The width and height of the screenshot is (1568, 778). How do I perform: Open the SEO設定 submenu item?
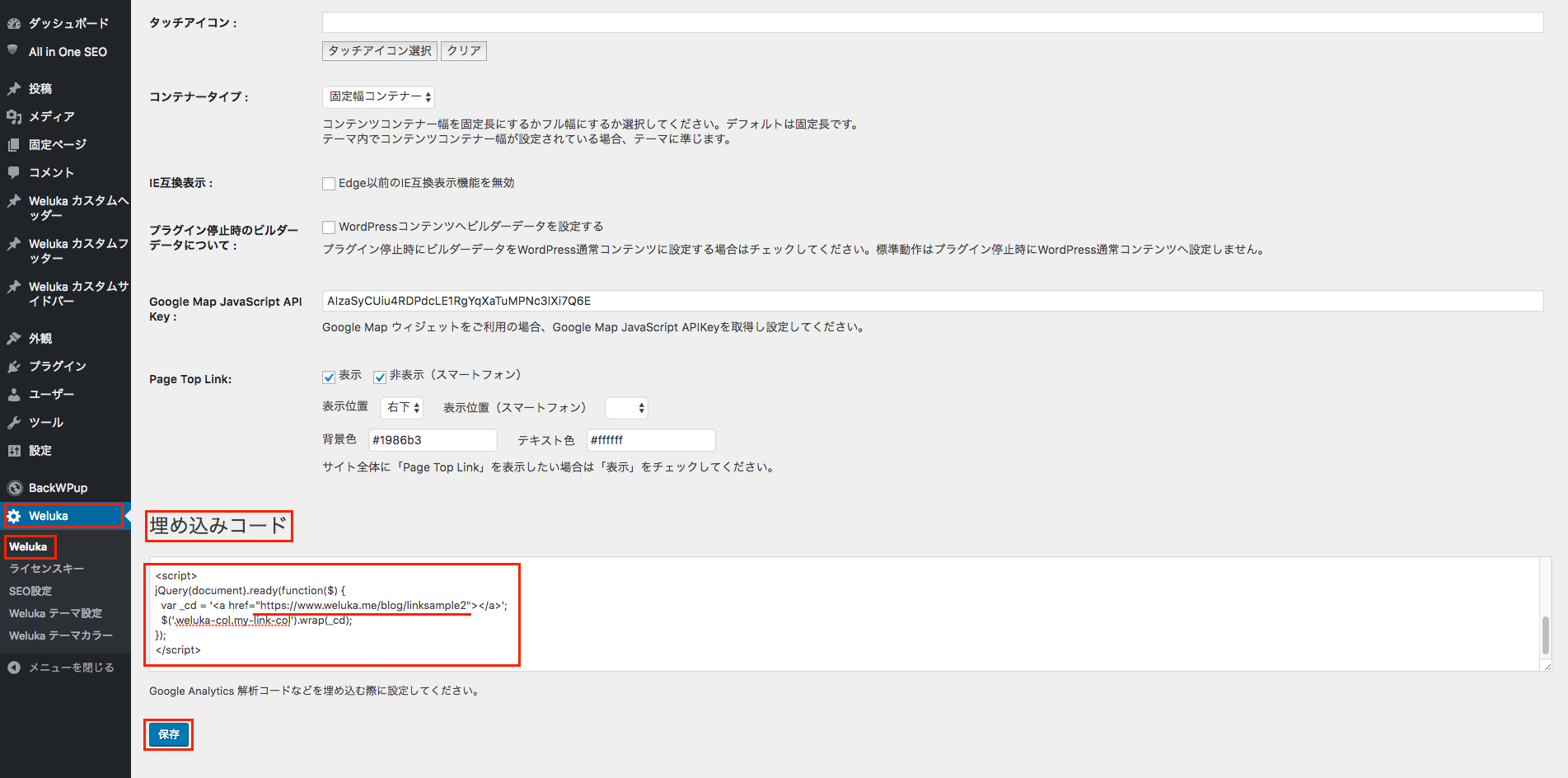pyautogui.click(x=30, y=591)
